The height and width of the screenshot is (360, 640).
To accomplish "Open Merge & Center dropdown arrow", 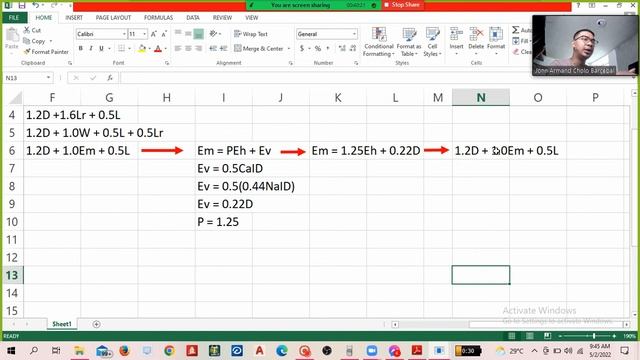I will pos(289,49).
